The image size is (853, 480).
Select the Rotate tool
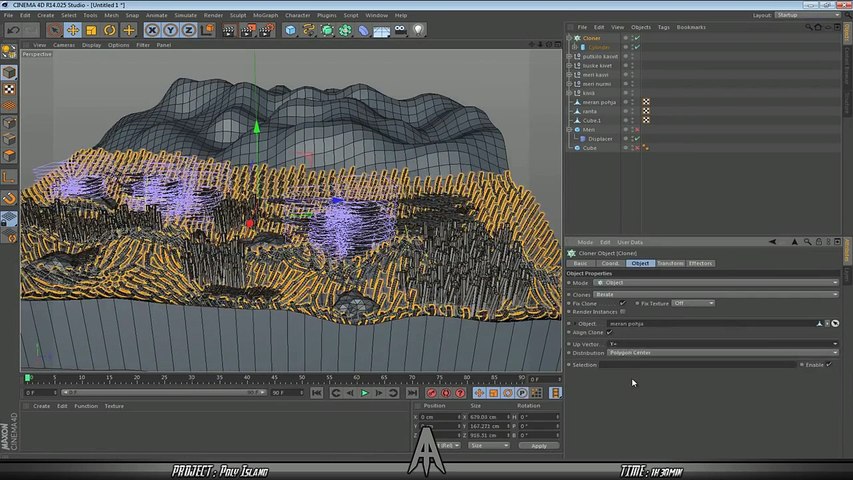tap(110, 30)
